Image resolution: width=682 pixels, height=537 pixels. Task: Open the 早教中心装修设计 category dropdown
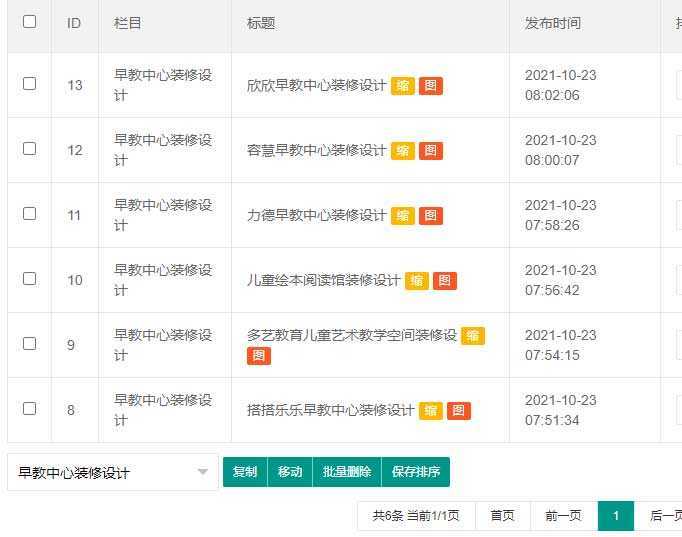[x=113, y=472]
